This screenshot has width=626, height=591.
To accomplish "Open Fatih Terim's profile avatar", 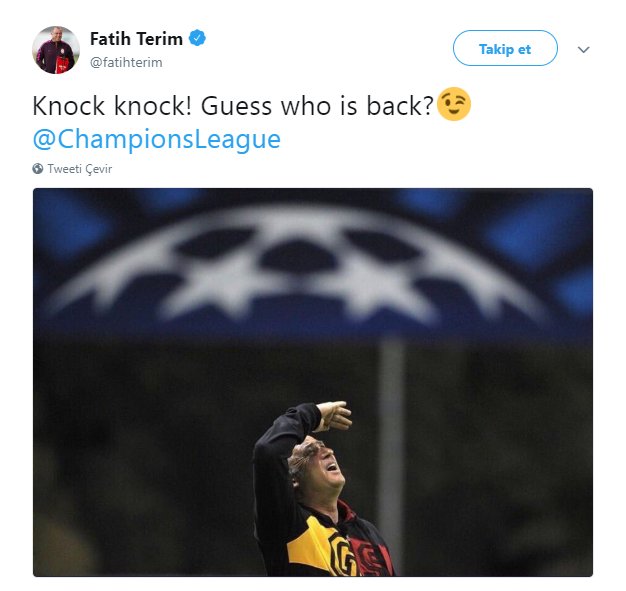I will [x=55, y=50].
